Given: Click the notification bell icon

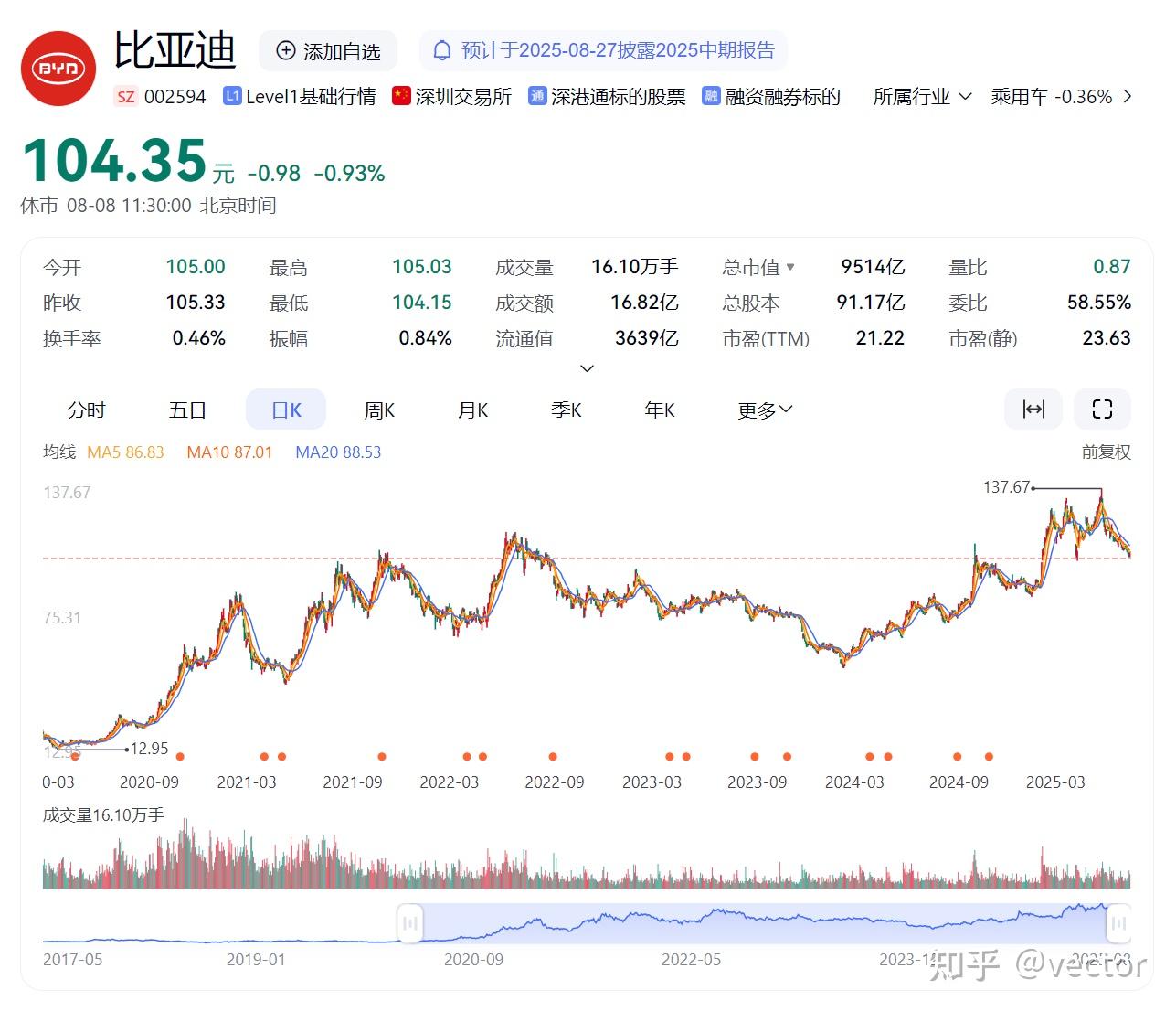Looking at the screenshot, I should (442, 50).
